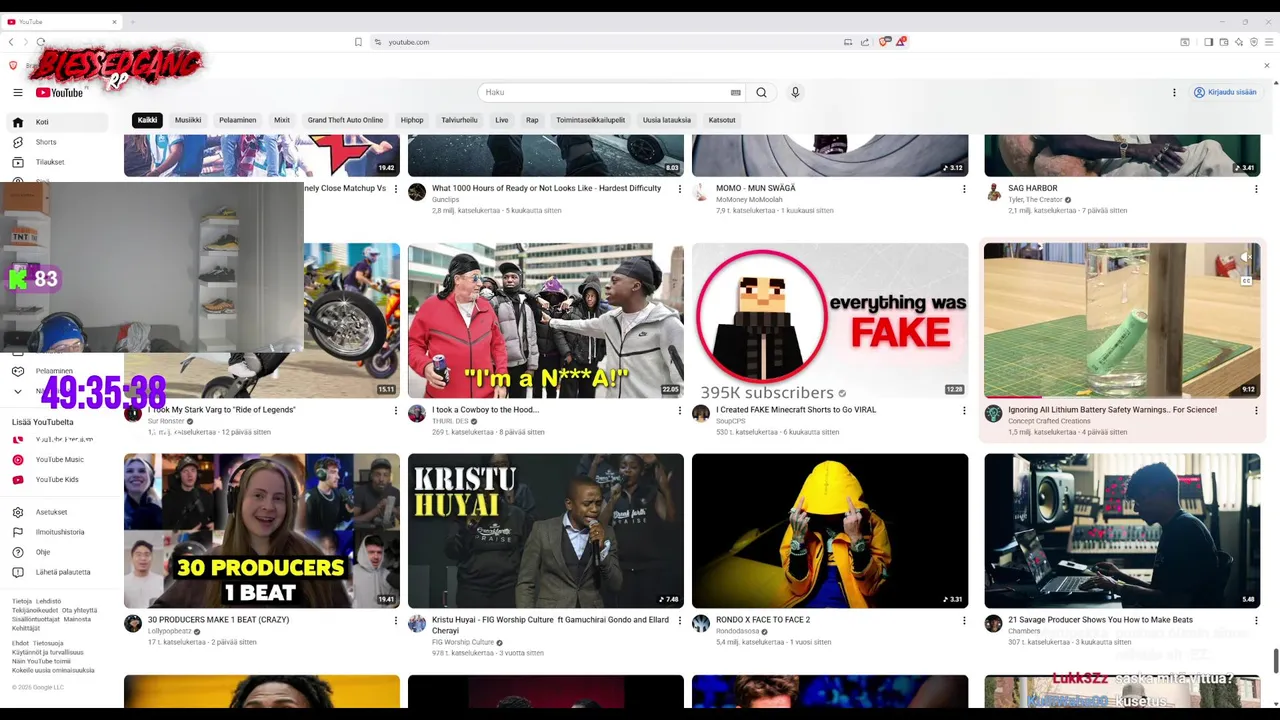The height and width of the screenshot is (720, 1280).
Task: Toggle mute on the Lithium Battery preview
Action: pyautogui.click(x=1246, y=257)
